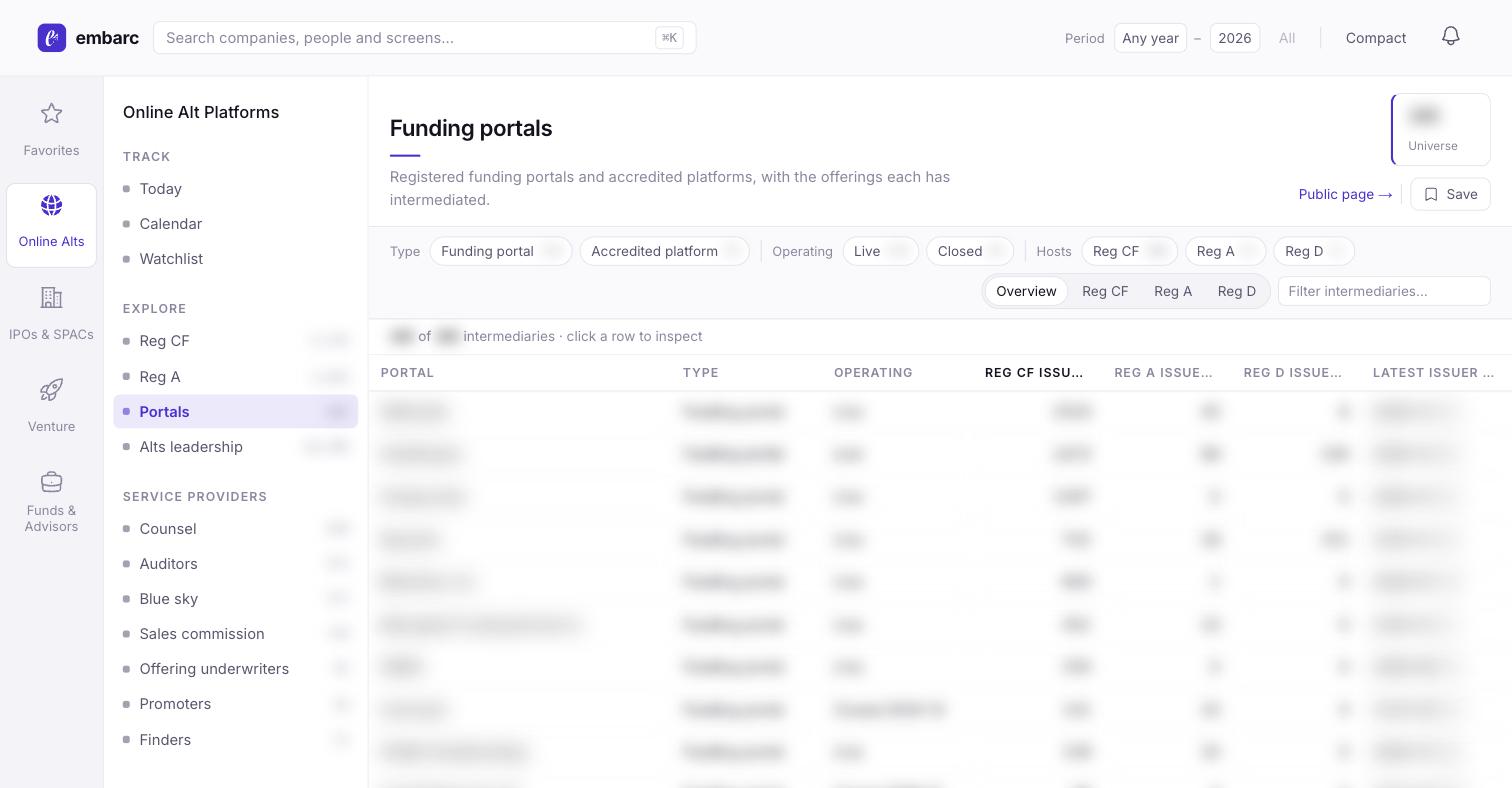Open Auditors service providers

236,564
